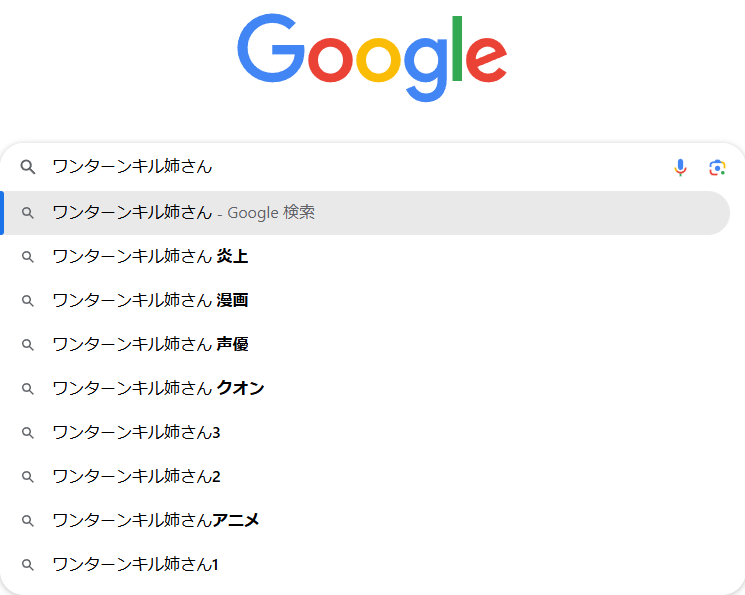Click magnifier icon beside 声優 suggestion

tap(28, 345)
